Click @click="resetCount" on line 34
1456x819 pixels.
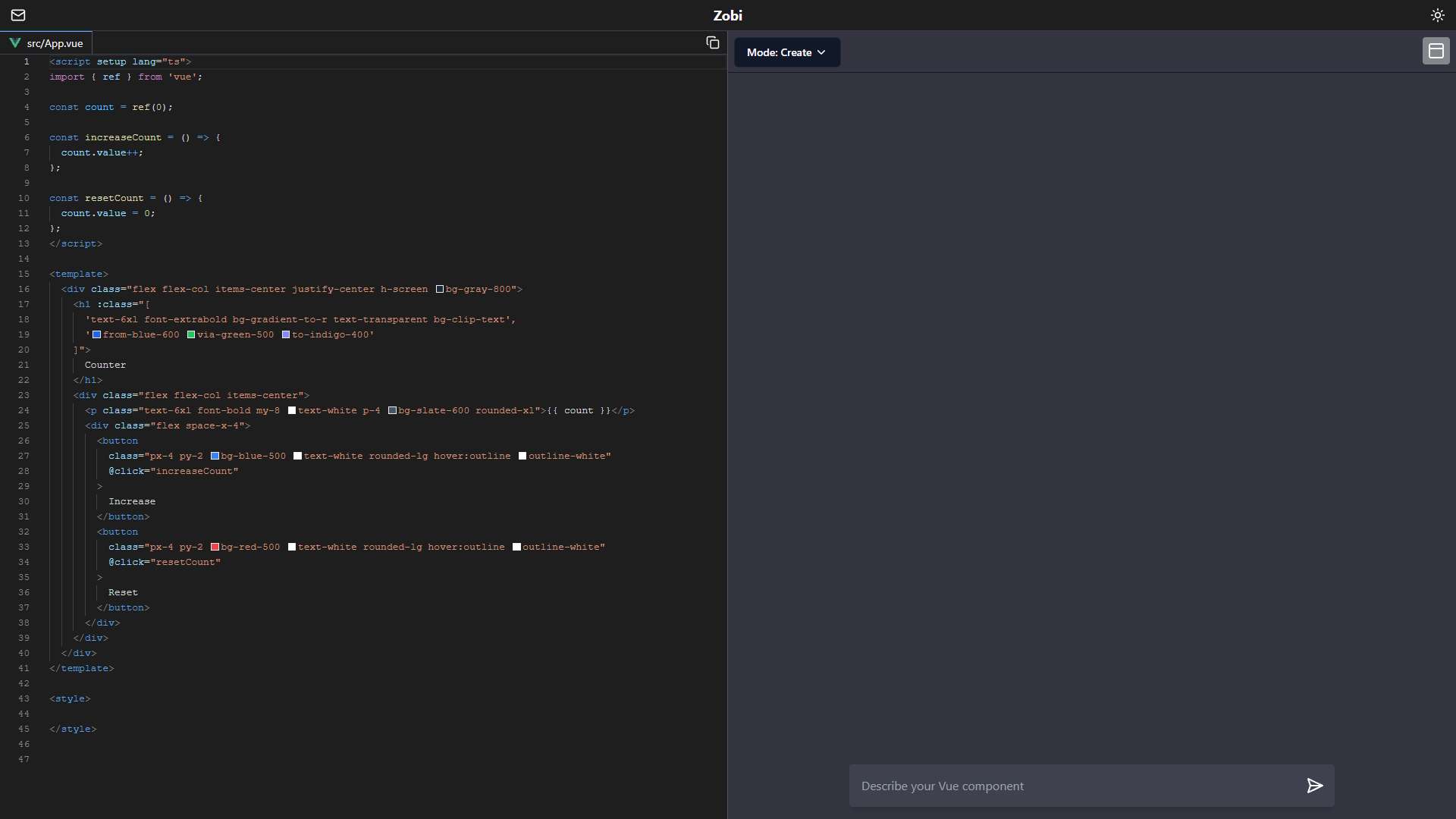pyautogui.click(x=165, y=562)
